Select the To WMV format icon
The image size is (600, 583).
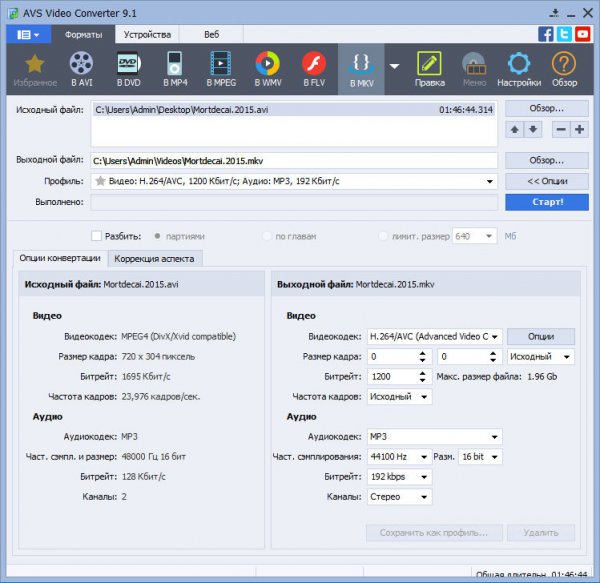[x=268, y=70]
